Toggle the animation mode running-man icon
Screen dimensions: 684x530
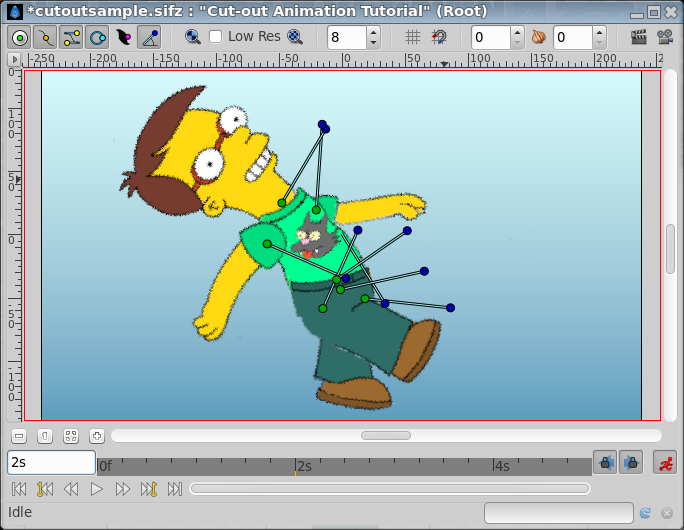click(x=665, y=463)
